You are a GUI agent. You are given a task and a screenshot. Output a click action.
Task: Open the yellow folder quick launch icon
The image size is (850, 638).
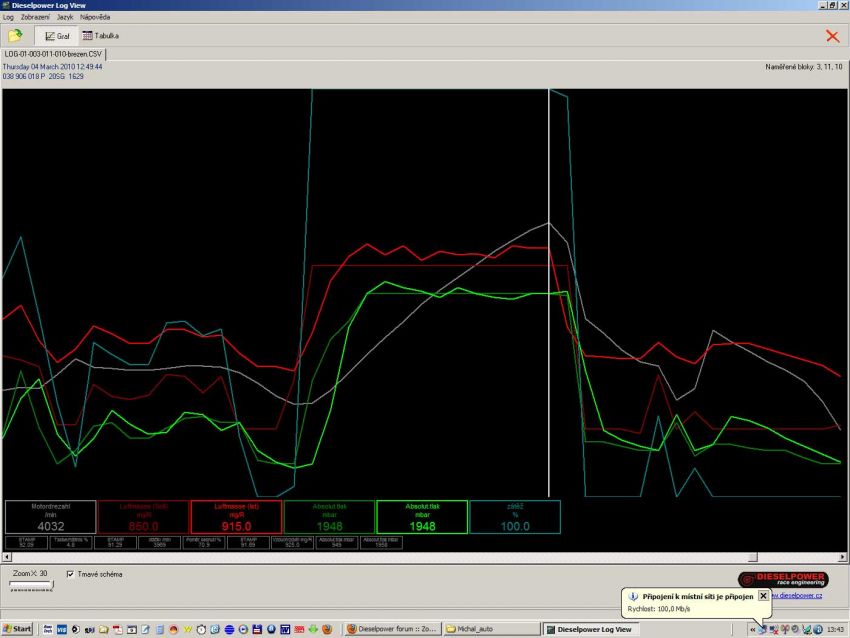coord(104,629)
